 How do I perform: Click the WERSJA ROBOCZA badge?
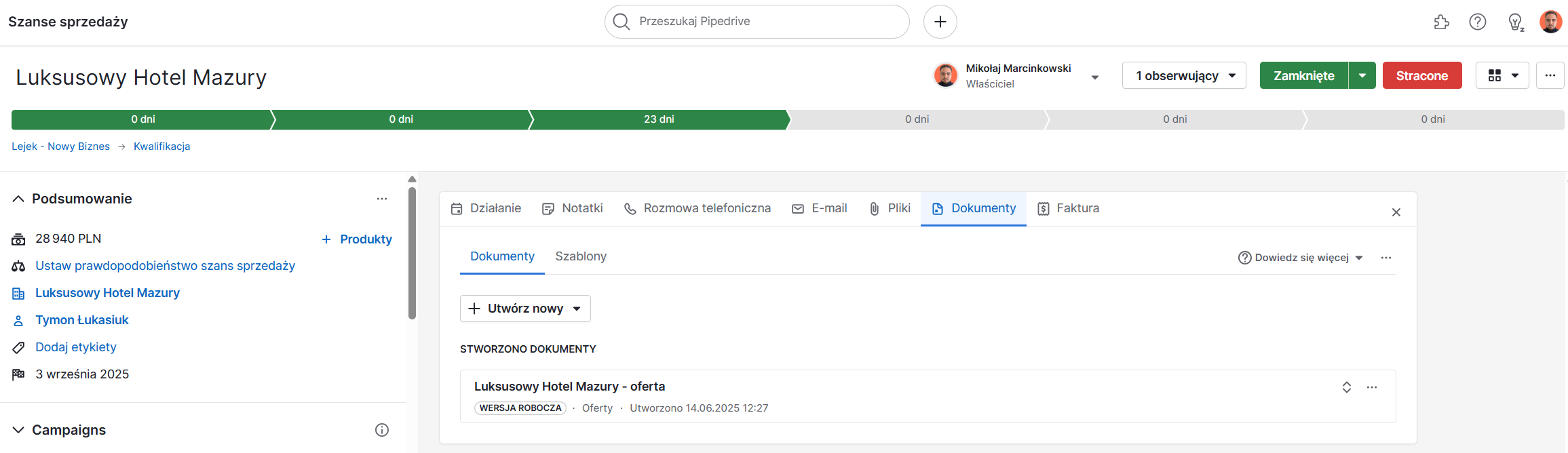[520, 408]
